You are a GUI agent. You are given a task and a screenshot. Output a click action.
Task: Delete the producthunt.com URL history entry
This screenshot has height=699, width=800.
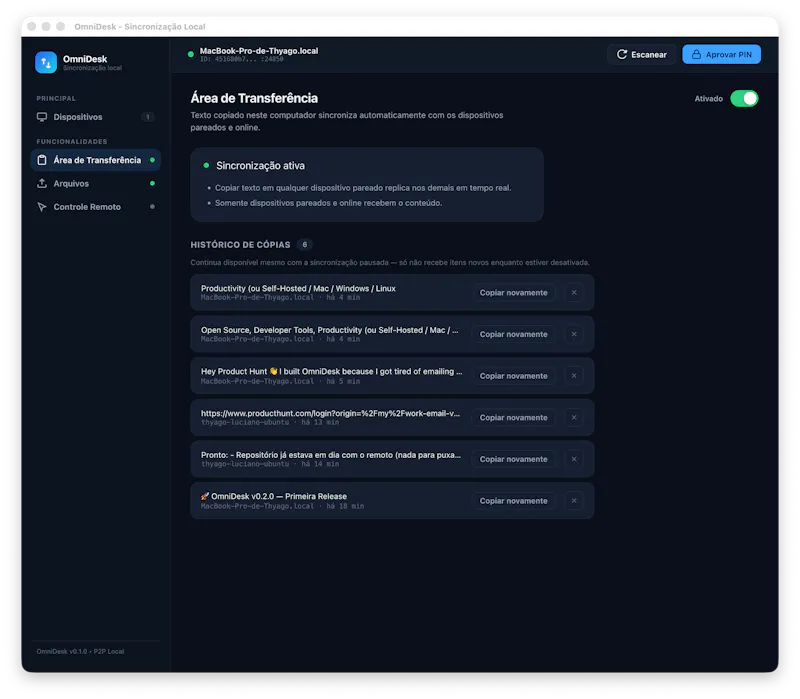(574, 417)
